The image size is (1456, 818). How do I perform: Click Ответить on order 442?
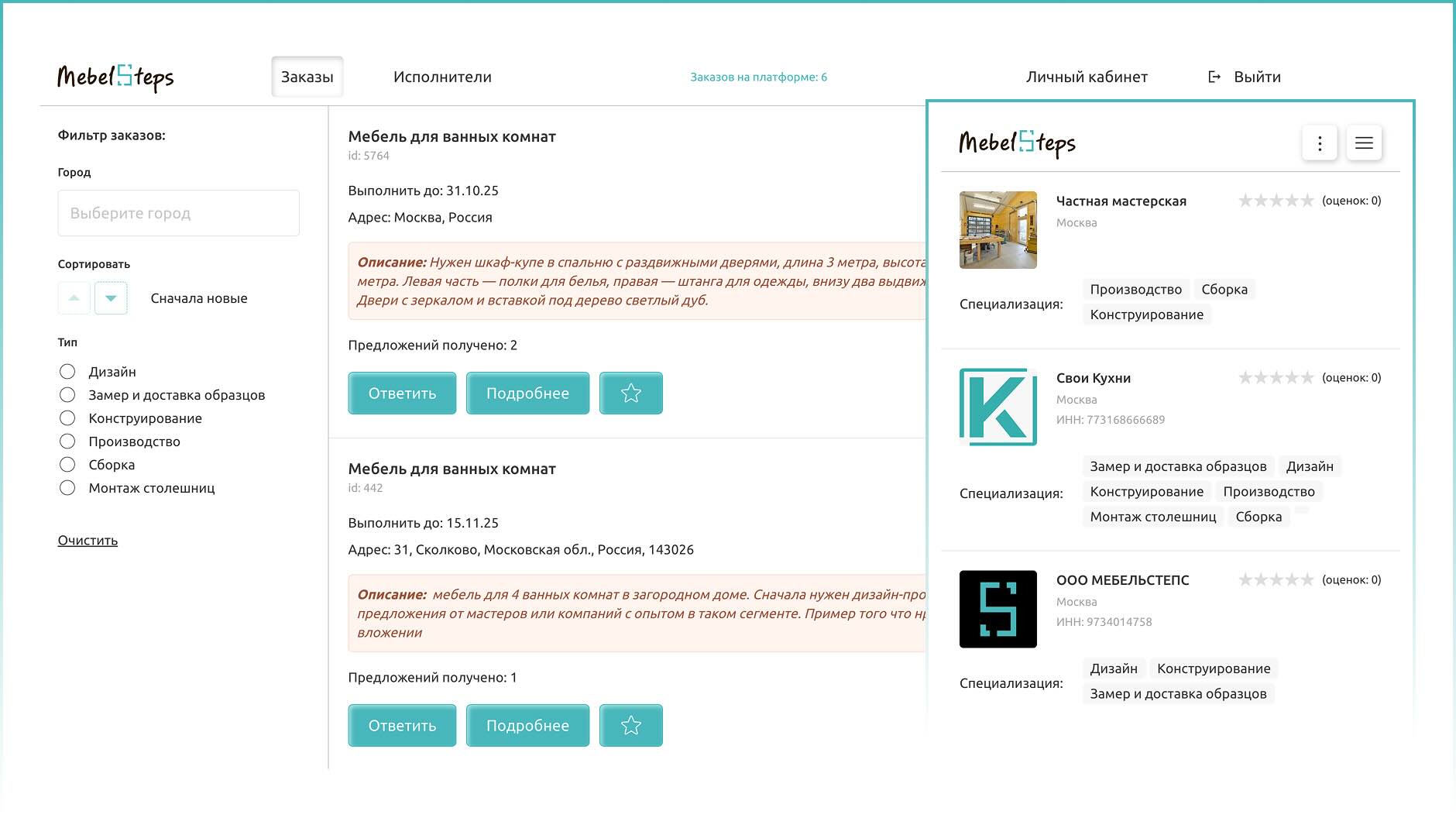403,726
